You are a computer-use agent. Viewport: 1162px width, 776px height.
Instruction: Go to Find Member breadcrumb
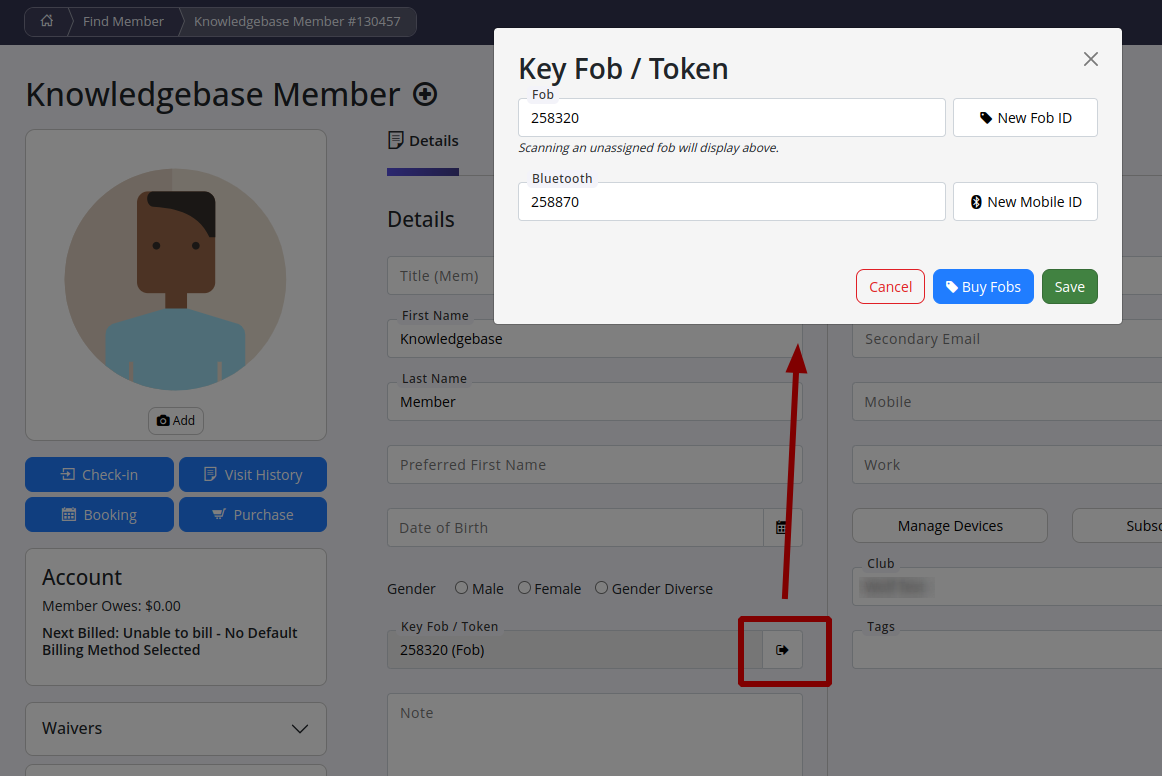pos(123,21)
